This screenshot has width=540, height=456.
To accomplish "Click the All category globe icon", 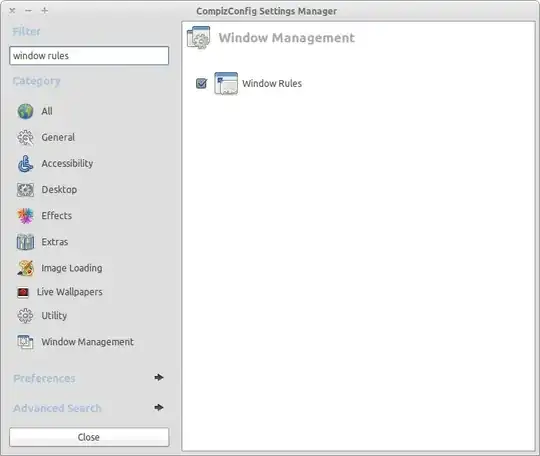I will [25, 111].
